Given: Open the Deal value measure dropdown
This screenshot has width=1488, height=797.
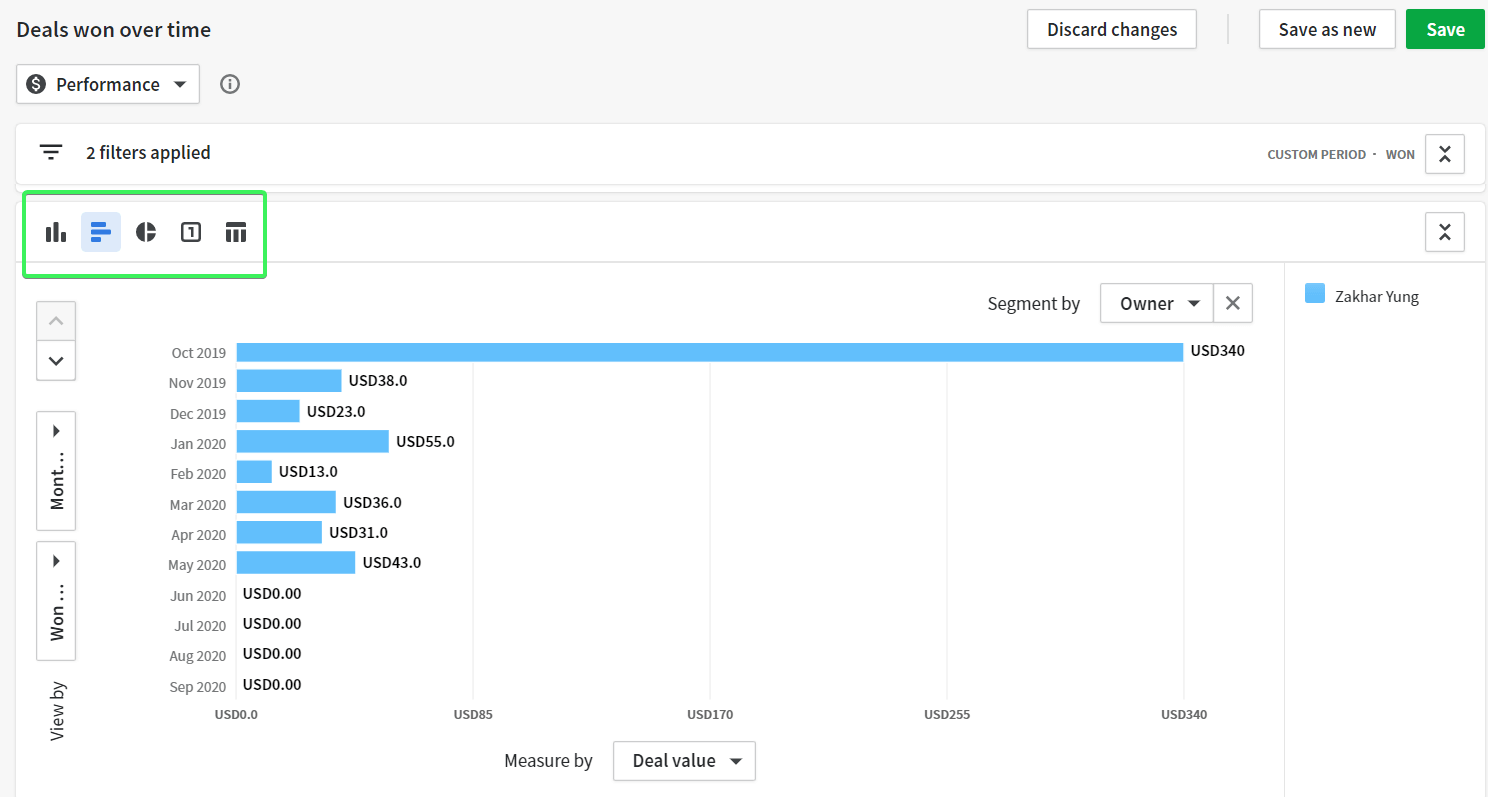Looking at the screenshot, I should click(684, 761).
